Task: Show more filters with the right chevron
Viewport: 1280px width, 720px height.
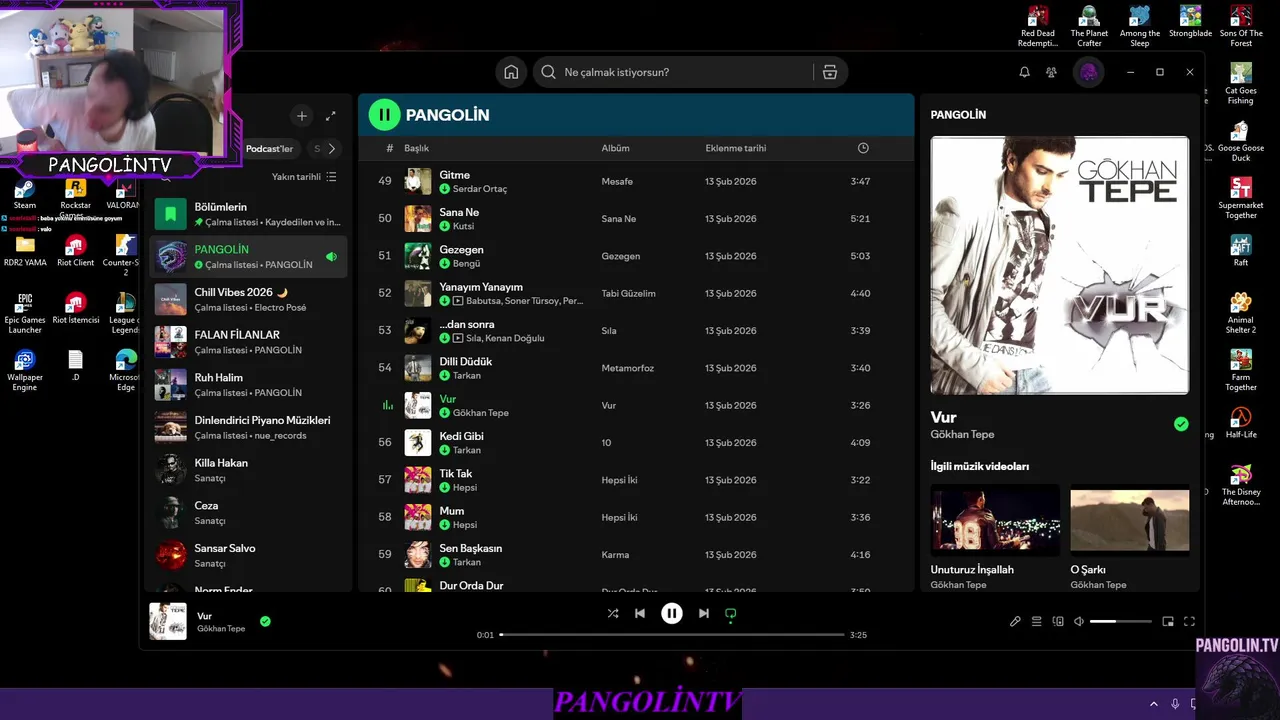Action: 331,148
